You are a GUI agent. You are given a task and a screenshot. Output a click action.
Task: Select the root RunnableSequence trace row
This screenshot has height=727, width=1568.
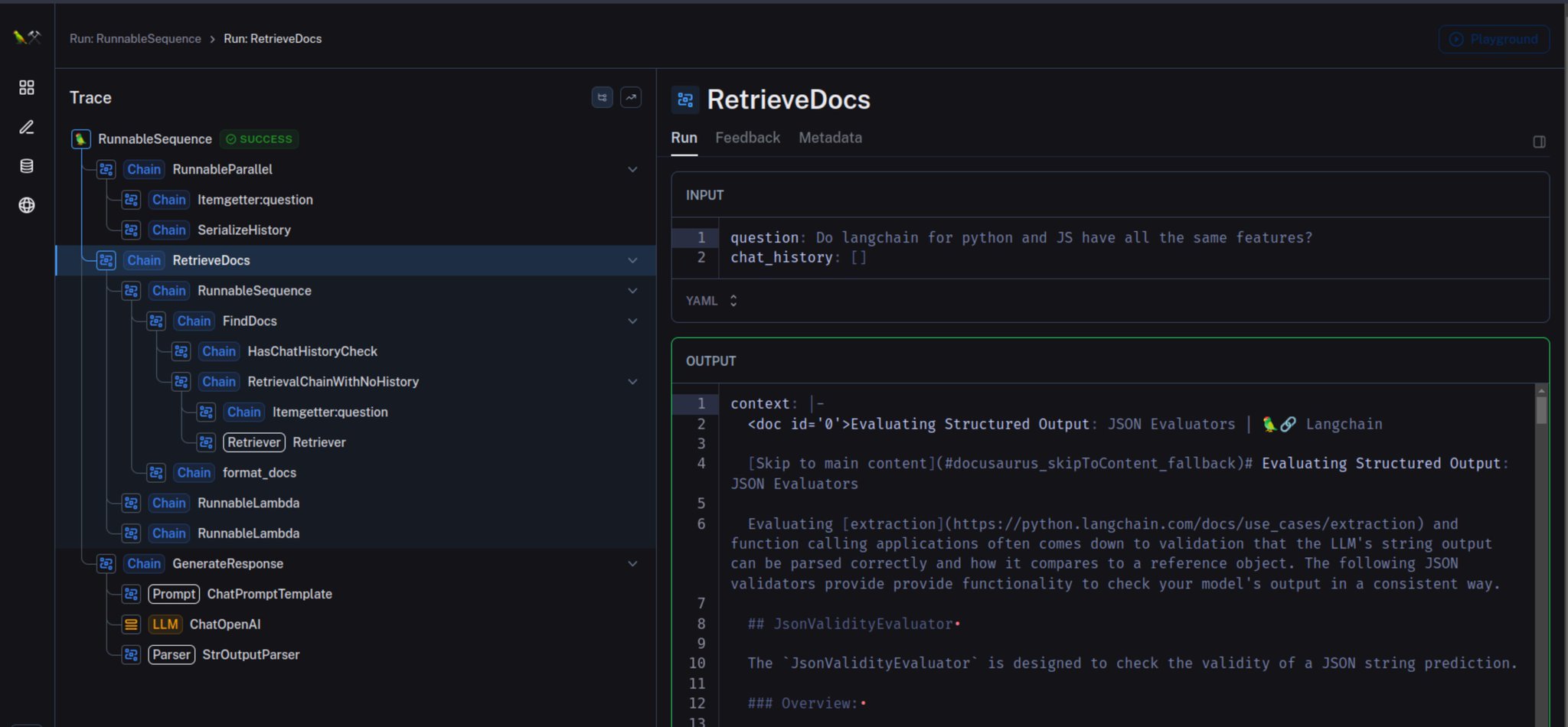coord(356,139)
